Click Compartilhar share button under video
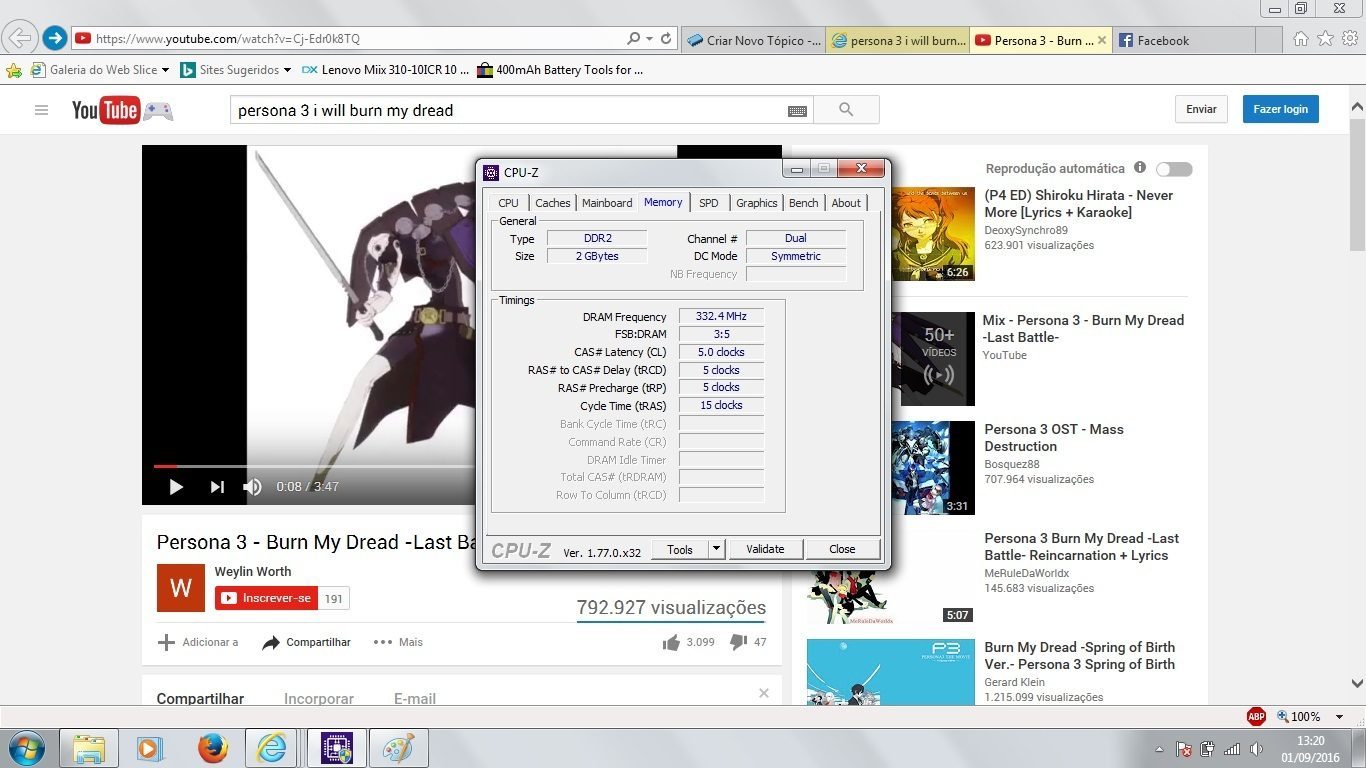The height and width of the screenshot is (768, 1366). (307, 642)
